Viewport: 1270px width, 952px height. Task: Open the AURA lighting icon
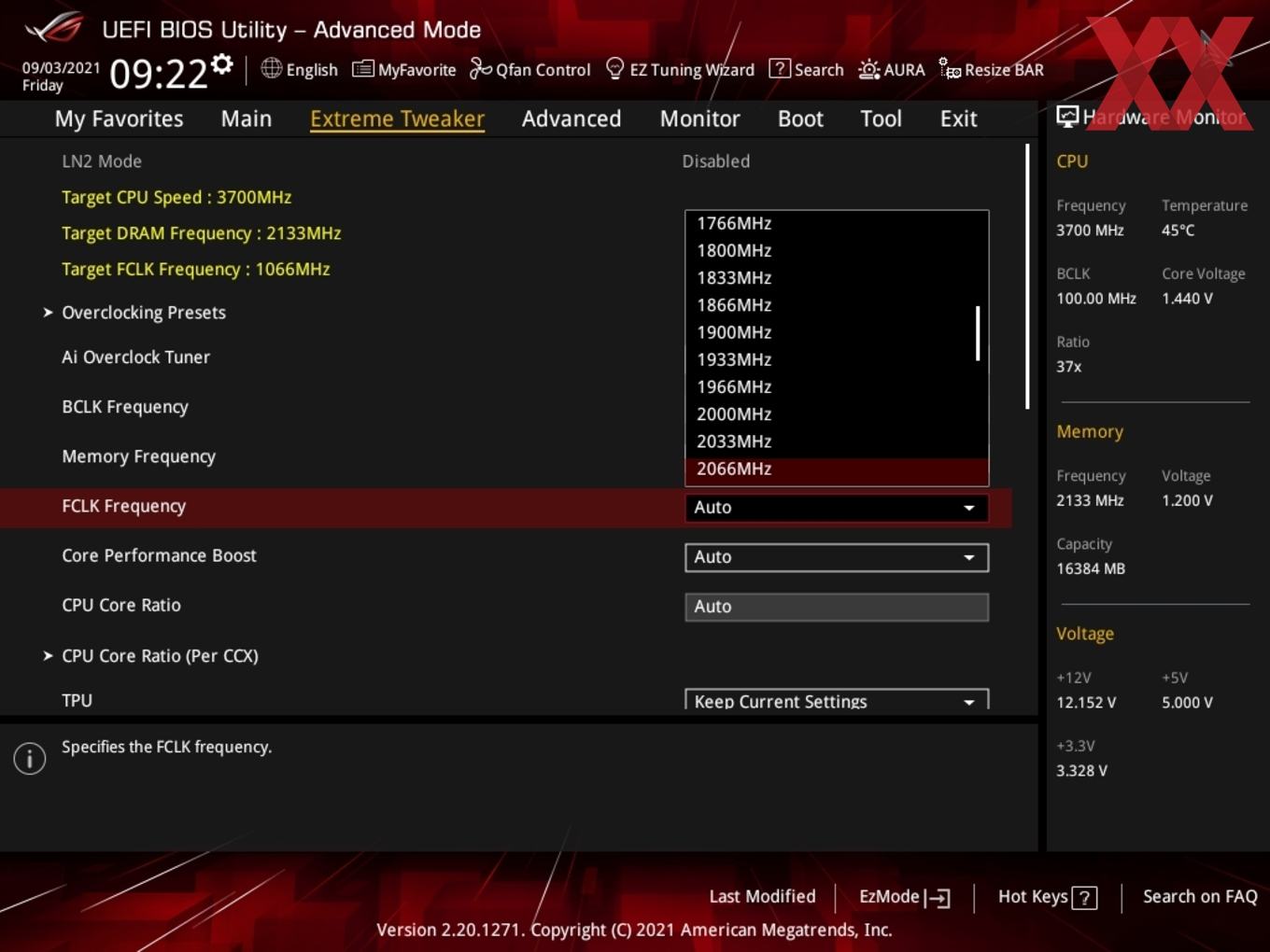tap(869, 69)
